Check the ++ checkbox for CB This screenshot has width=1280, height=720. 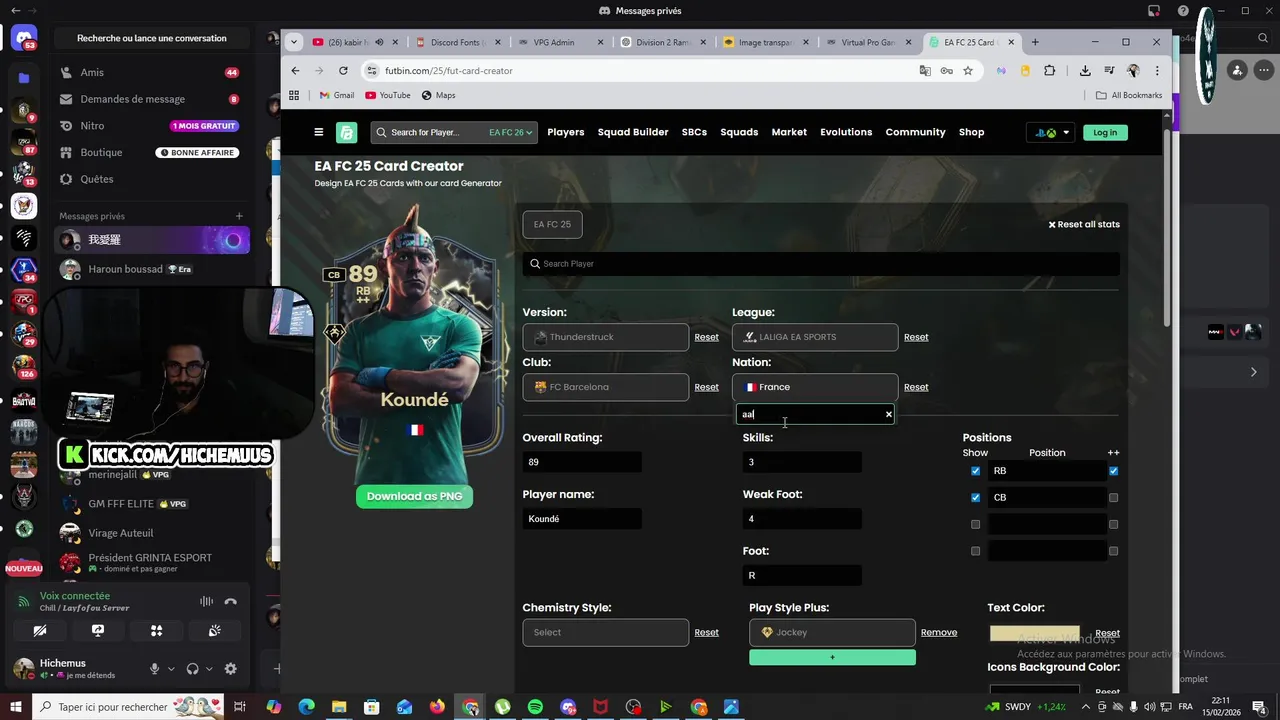1113,497
